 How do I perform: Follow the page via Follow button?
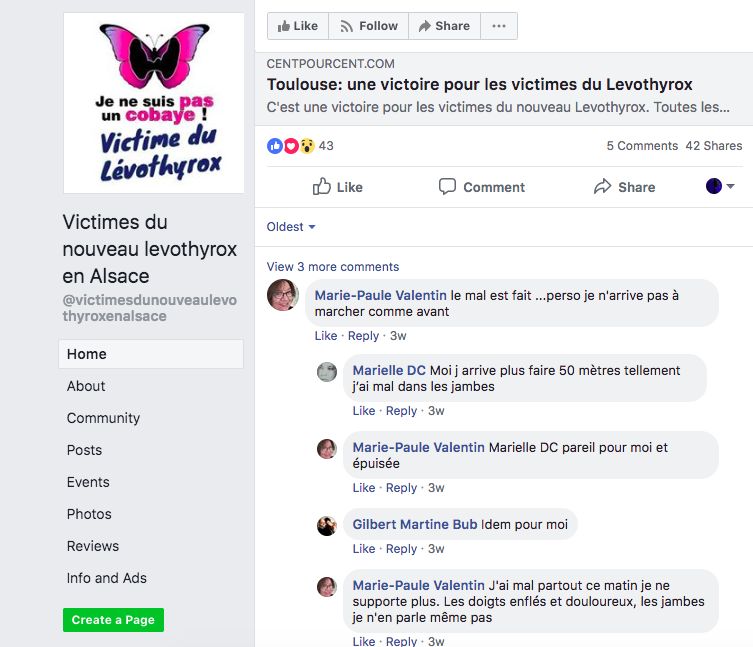(x=368, y=26)
